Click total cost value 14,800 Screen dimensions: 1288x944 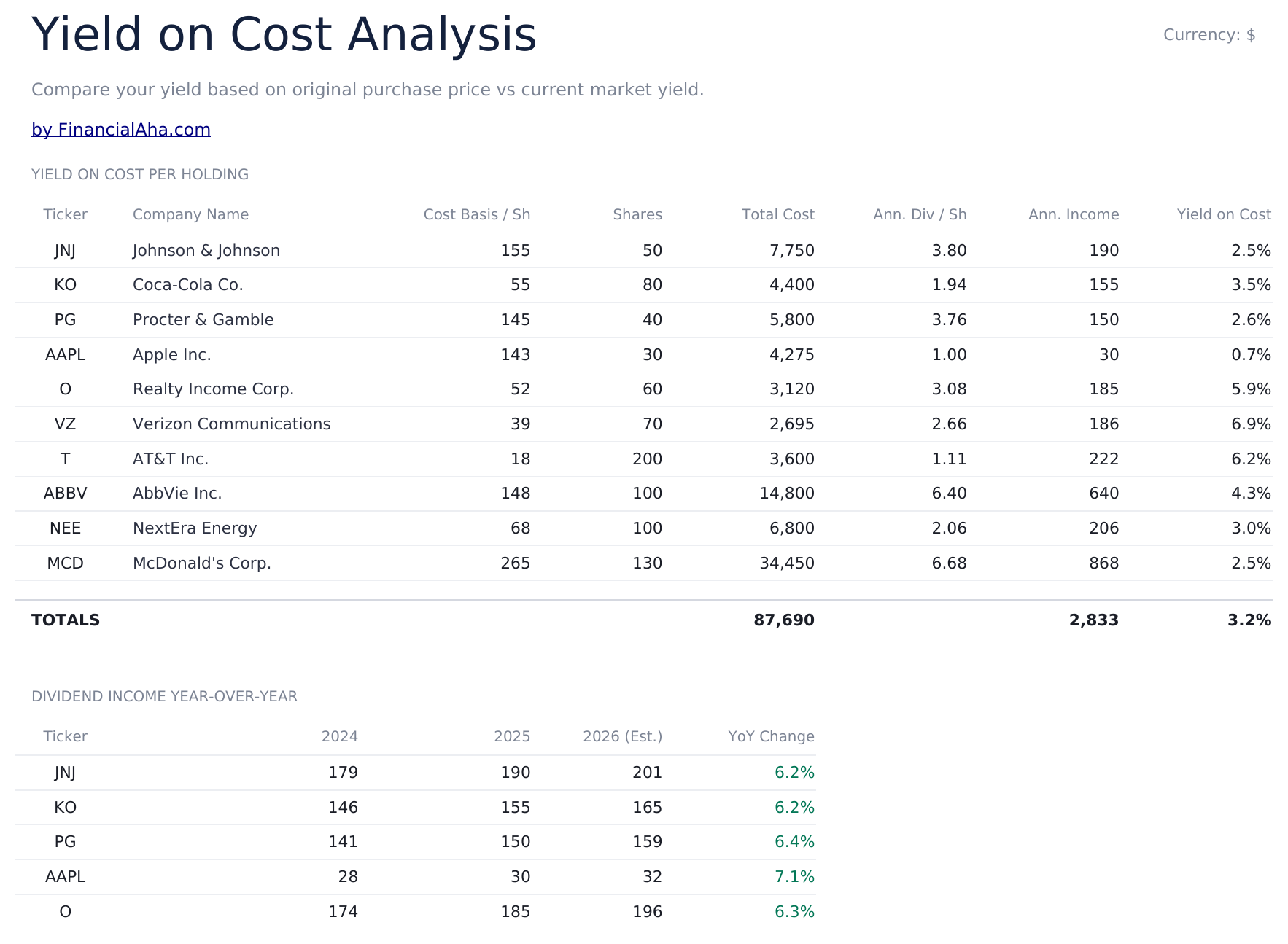point(787,494)
